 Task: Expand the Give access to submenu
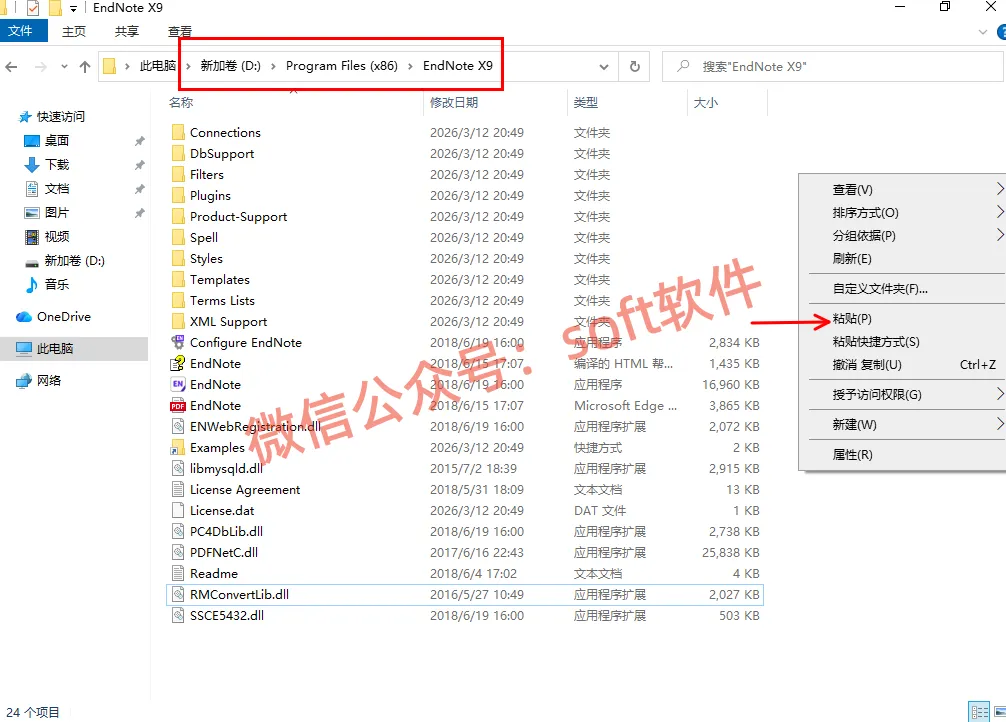[999, 394]
